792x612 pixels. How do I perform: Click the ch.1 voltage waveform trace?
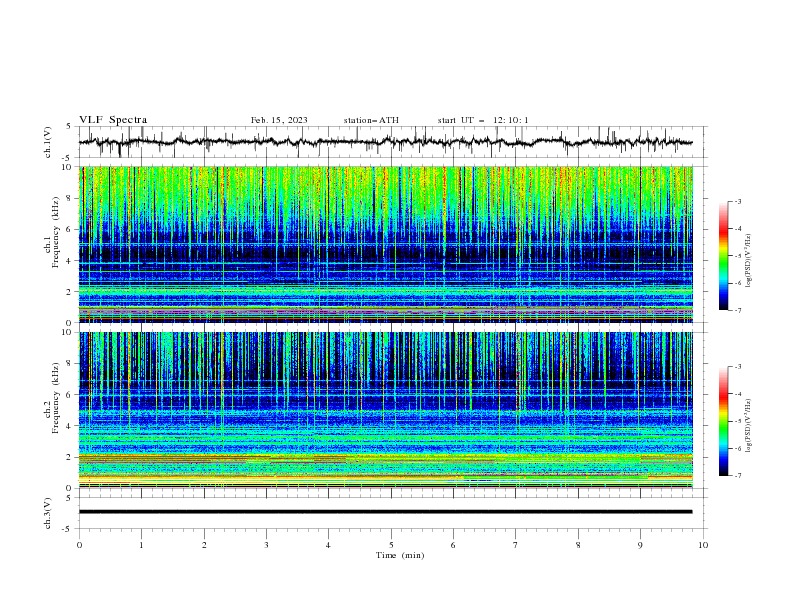385,142
